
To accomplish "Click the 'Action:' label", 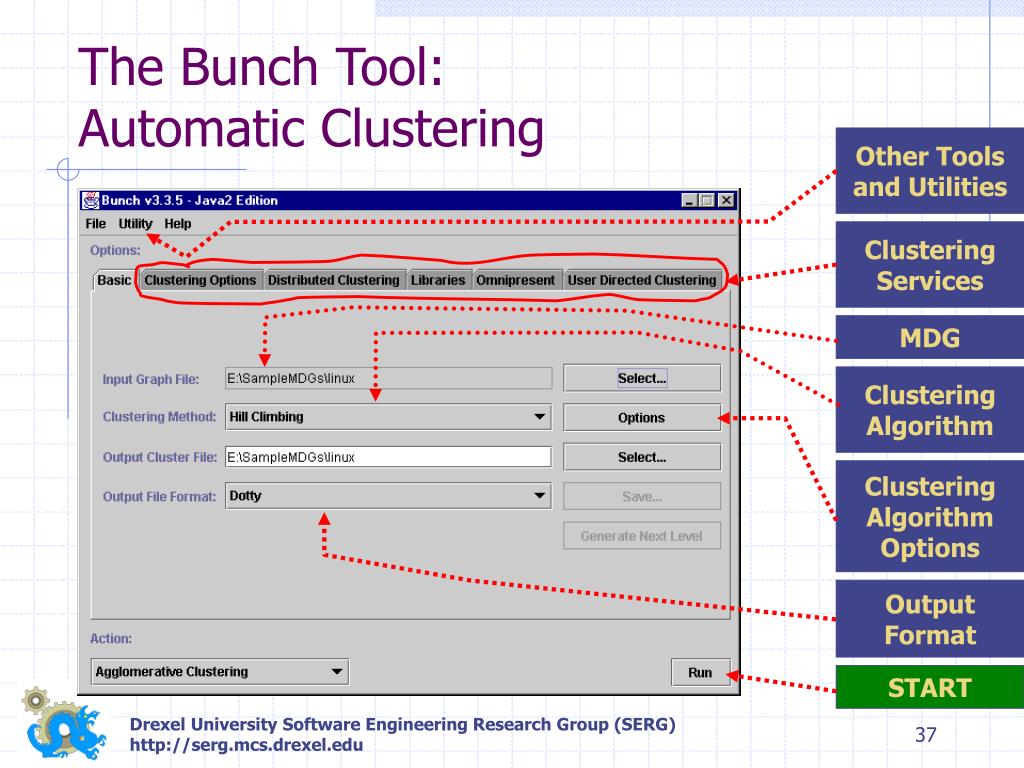I will [111, 639].
